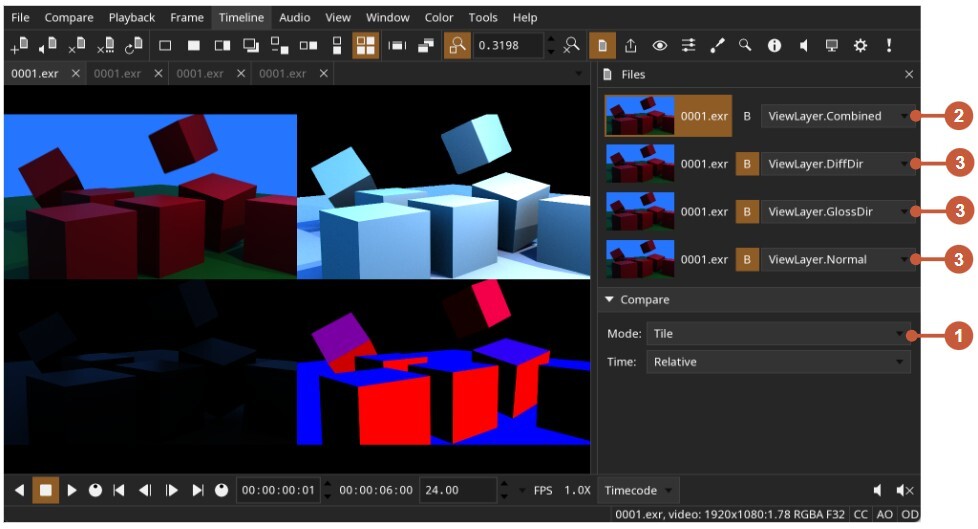Open the Color picker eyedropper tool
This screenshot has height=529, width=978.
(717, 46)
